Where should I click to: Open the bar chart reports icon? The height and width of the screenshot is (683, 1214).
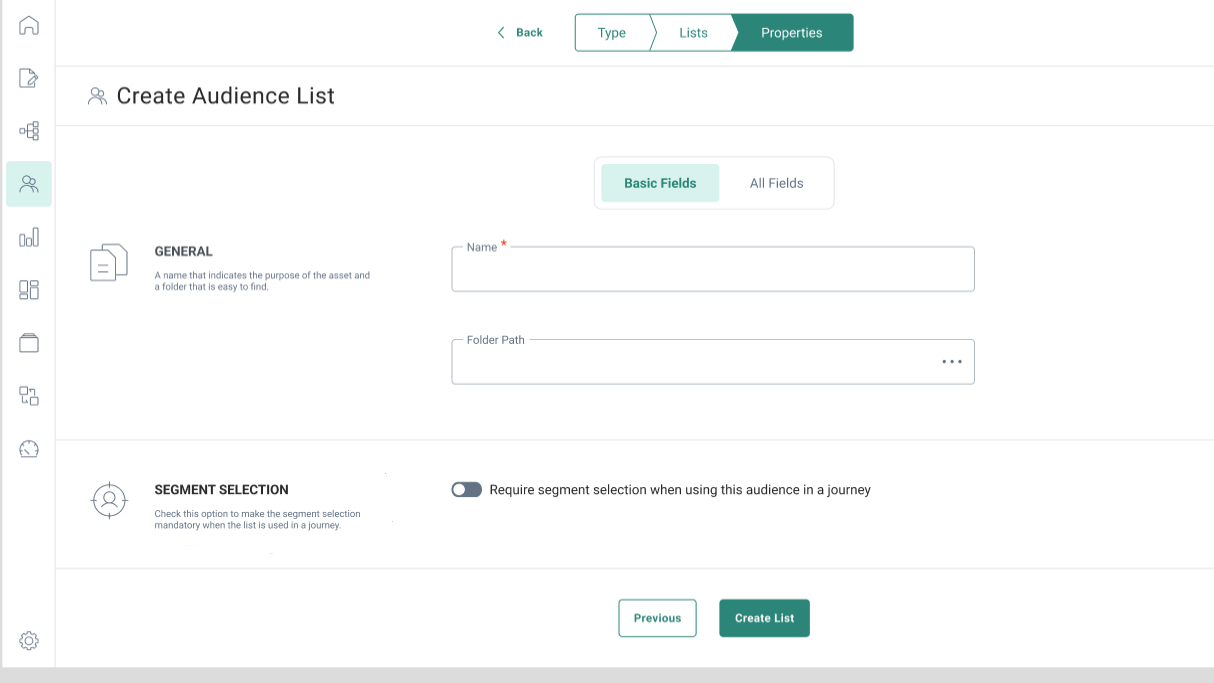click(29, 237)
